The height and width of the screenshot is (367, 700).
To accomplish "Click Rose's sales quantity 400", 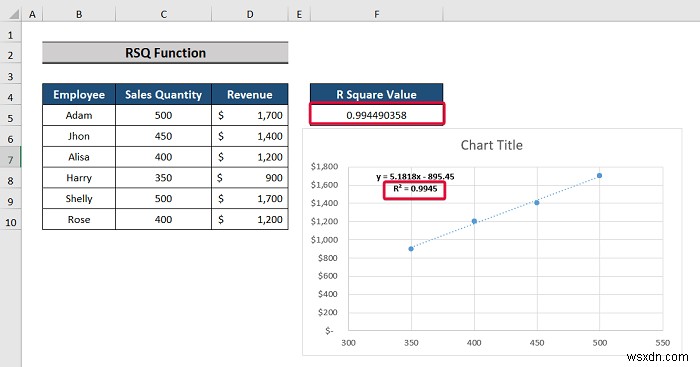I will (163, 219).
